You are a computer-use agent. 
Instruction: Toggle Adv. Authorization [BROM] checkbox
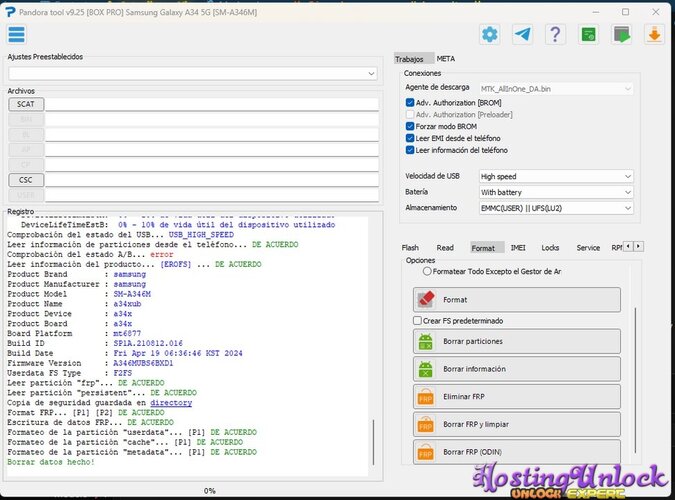(410, 102)
